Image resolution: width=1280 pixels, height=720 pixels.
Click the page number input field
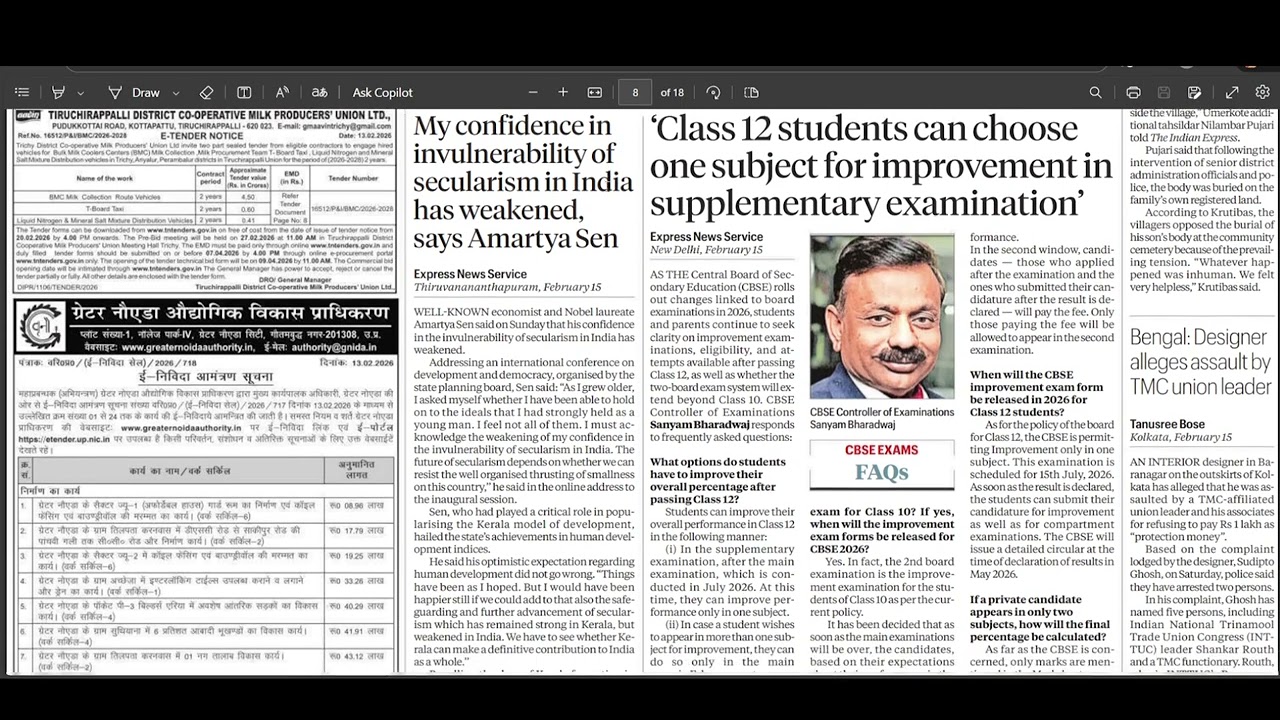click(634, 92)
